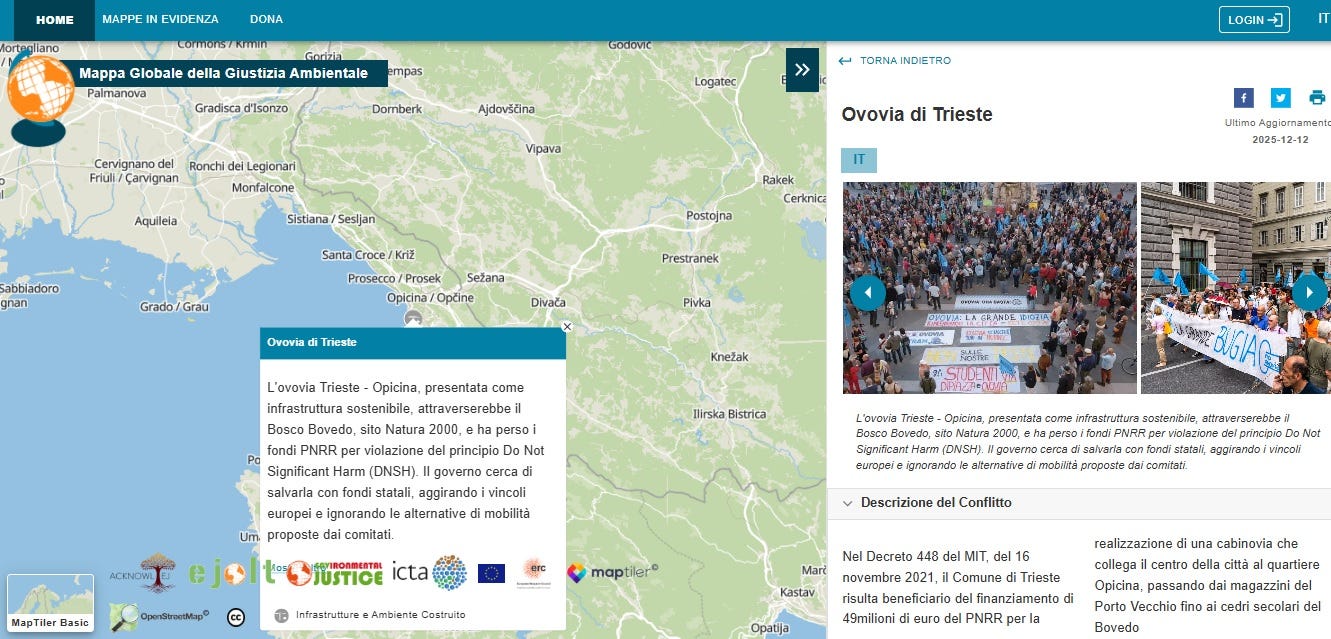Click the Ilirska Bistrica map label

(x=729, y=414)
